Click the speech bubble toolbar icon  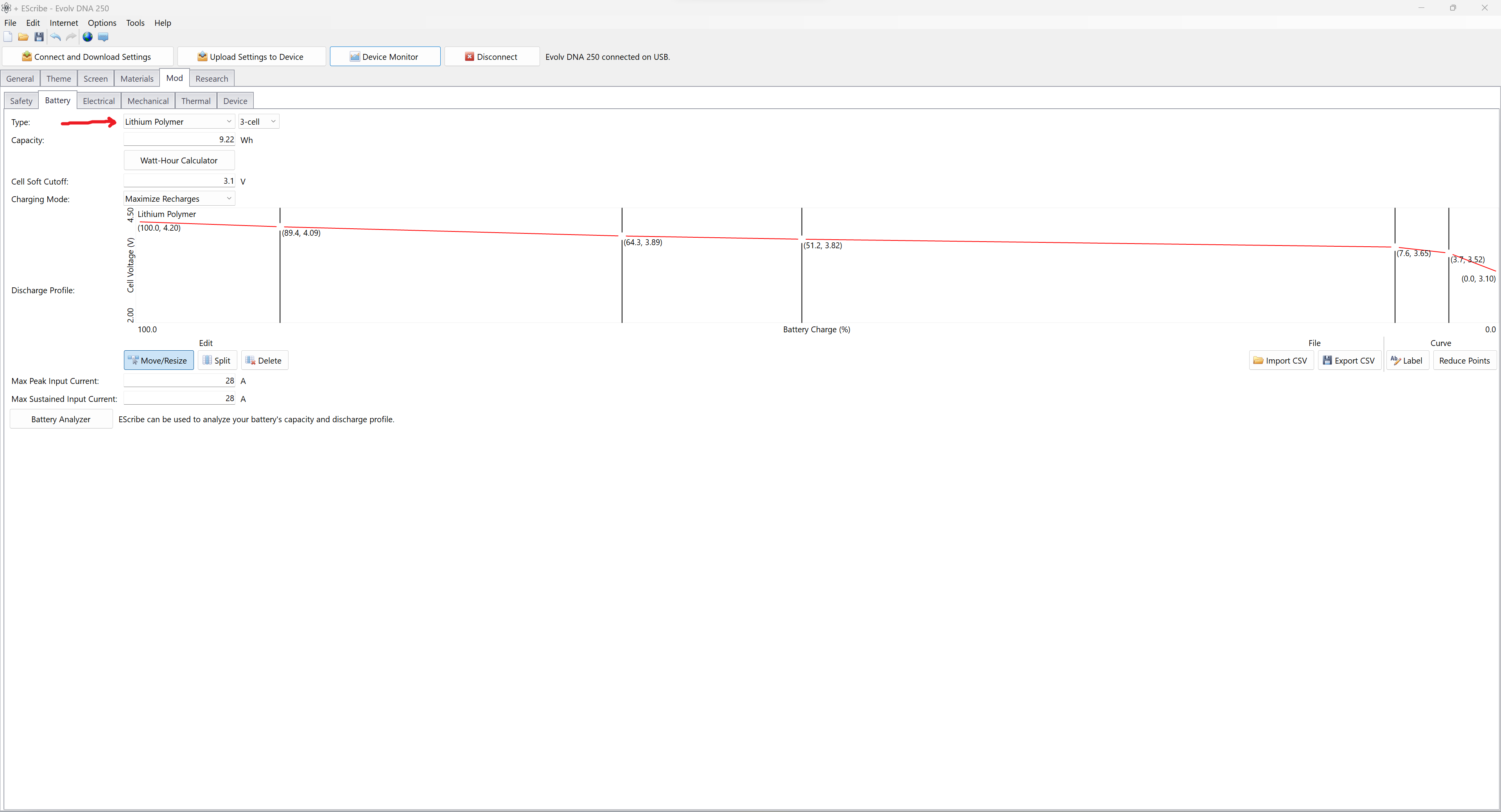pyautogui.click(x=103, y=37)
